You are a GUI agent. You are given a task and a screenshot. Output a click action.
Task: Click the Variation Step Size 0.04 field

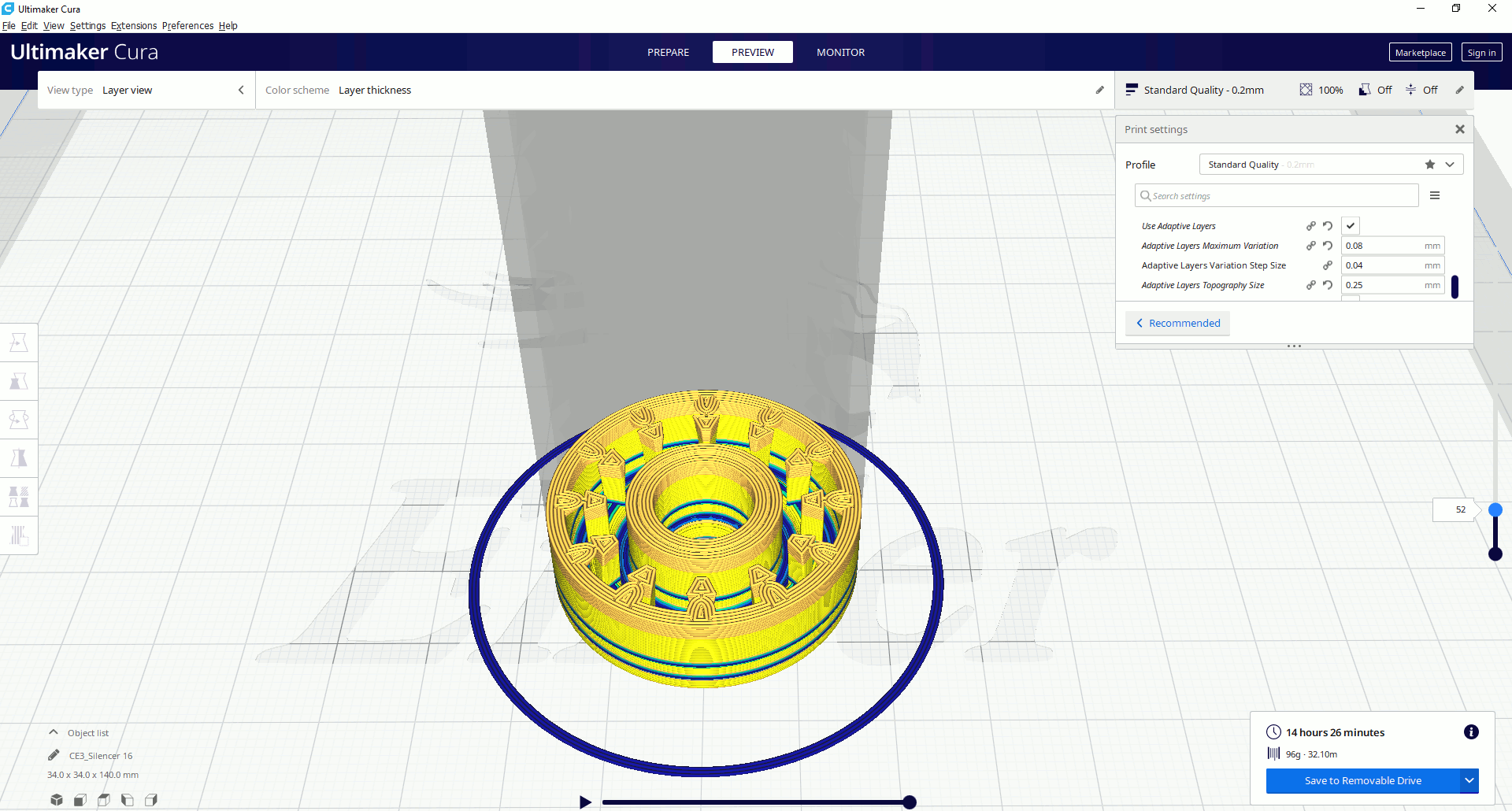[x=1393, y=265]
